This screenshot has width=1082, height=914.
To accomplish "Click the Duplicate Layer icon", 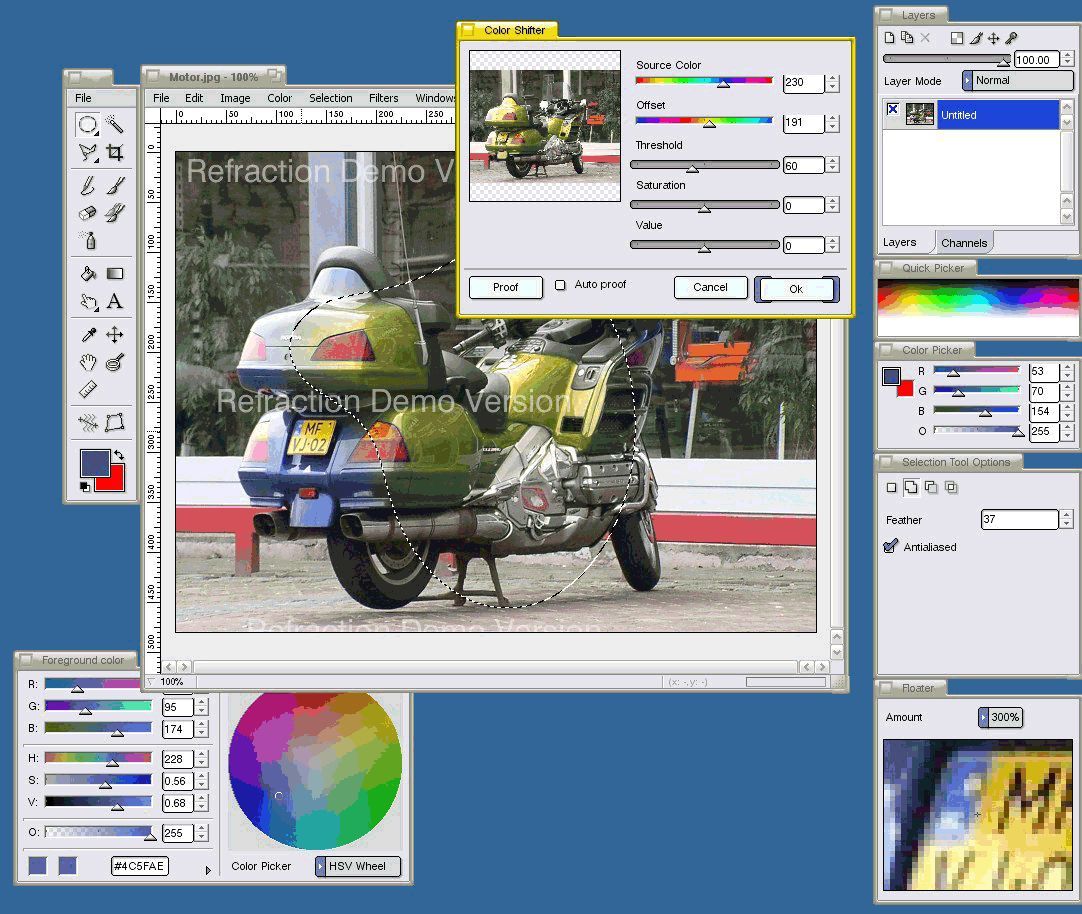I will [907, 38].
